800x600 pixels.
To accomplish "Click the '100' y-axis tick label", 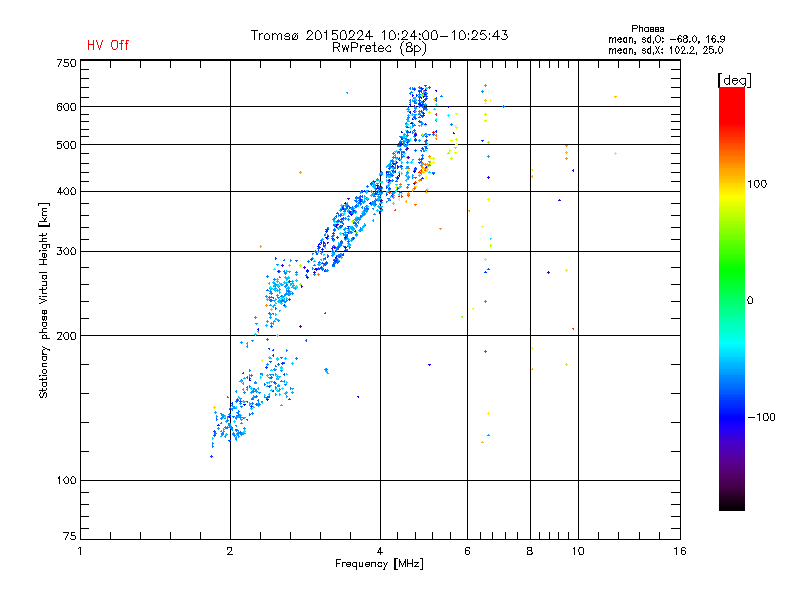I will pyautogui.click(x=66, y=480).
